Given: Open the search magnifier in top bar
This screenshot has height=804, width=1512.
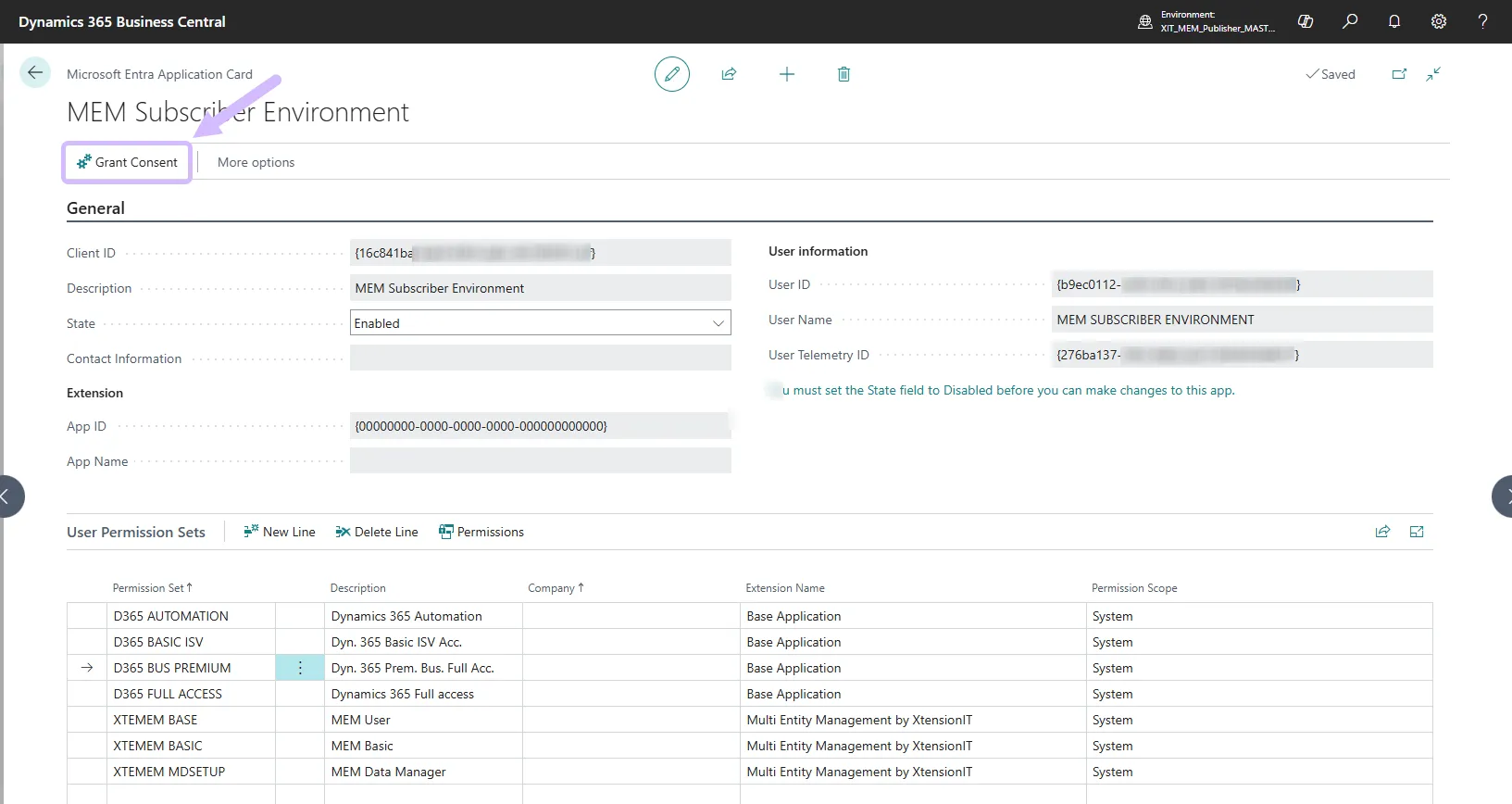Looking at the screenshot, I should point(1350,21).
